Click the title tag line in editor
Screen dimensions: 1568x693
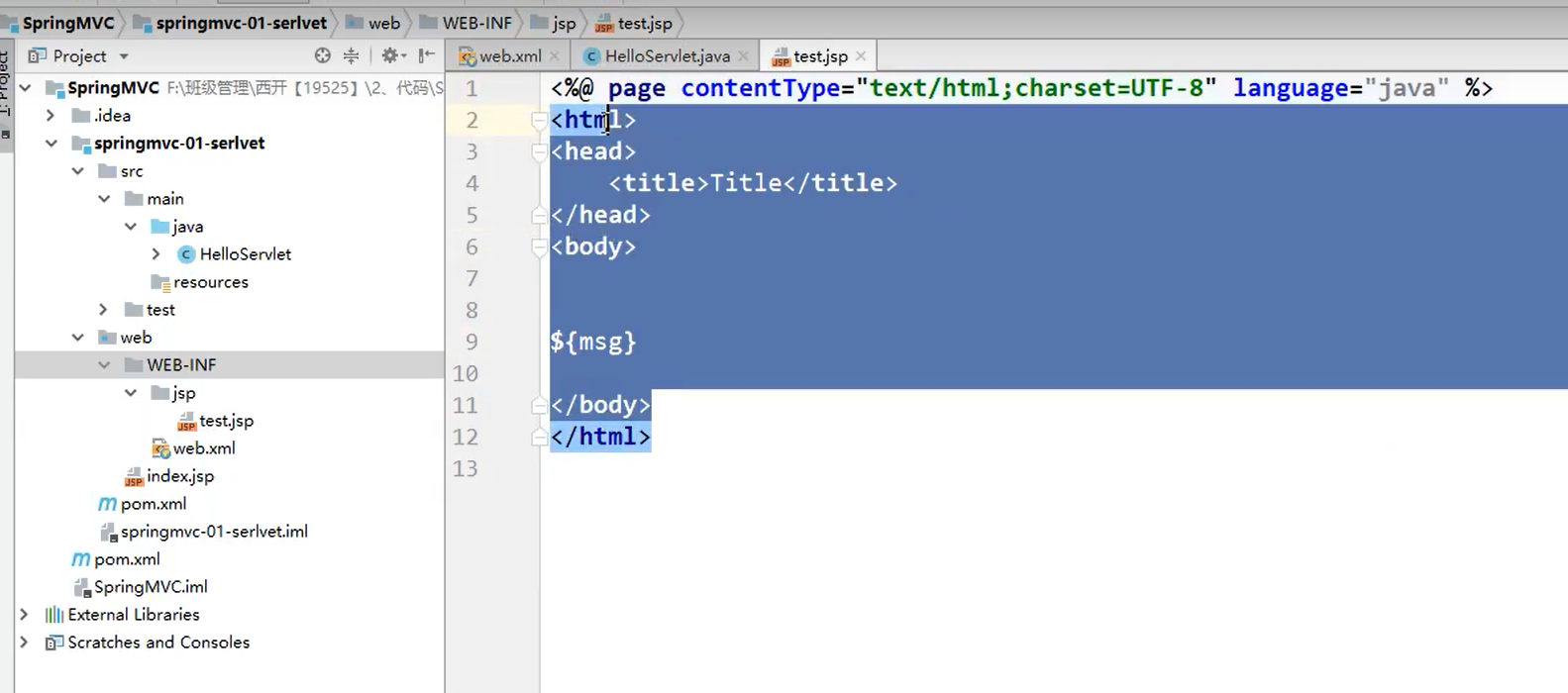[x=754, y=183]
